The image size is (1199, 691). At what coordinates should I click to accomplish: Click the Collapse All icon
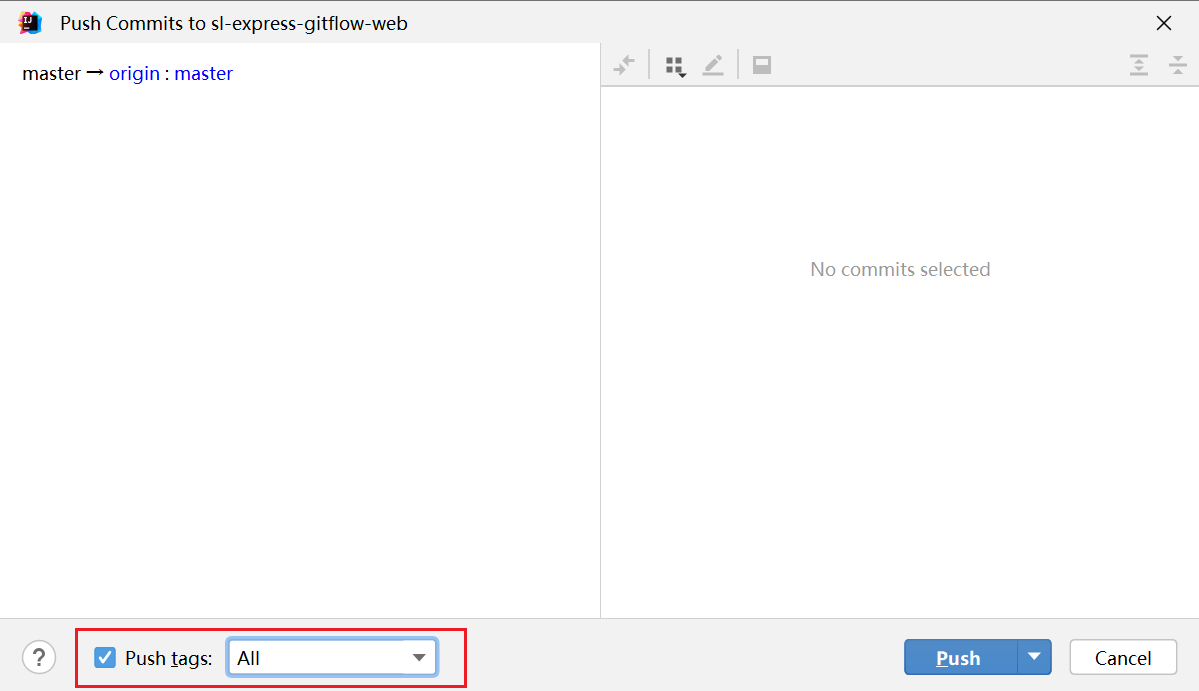tap(1178, 65)
